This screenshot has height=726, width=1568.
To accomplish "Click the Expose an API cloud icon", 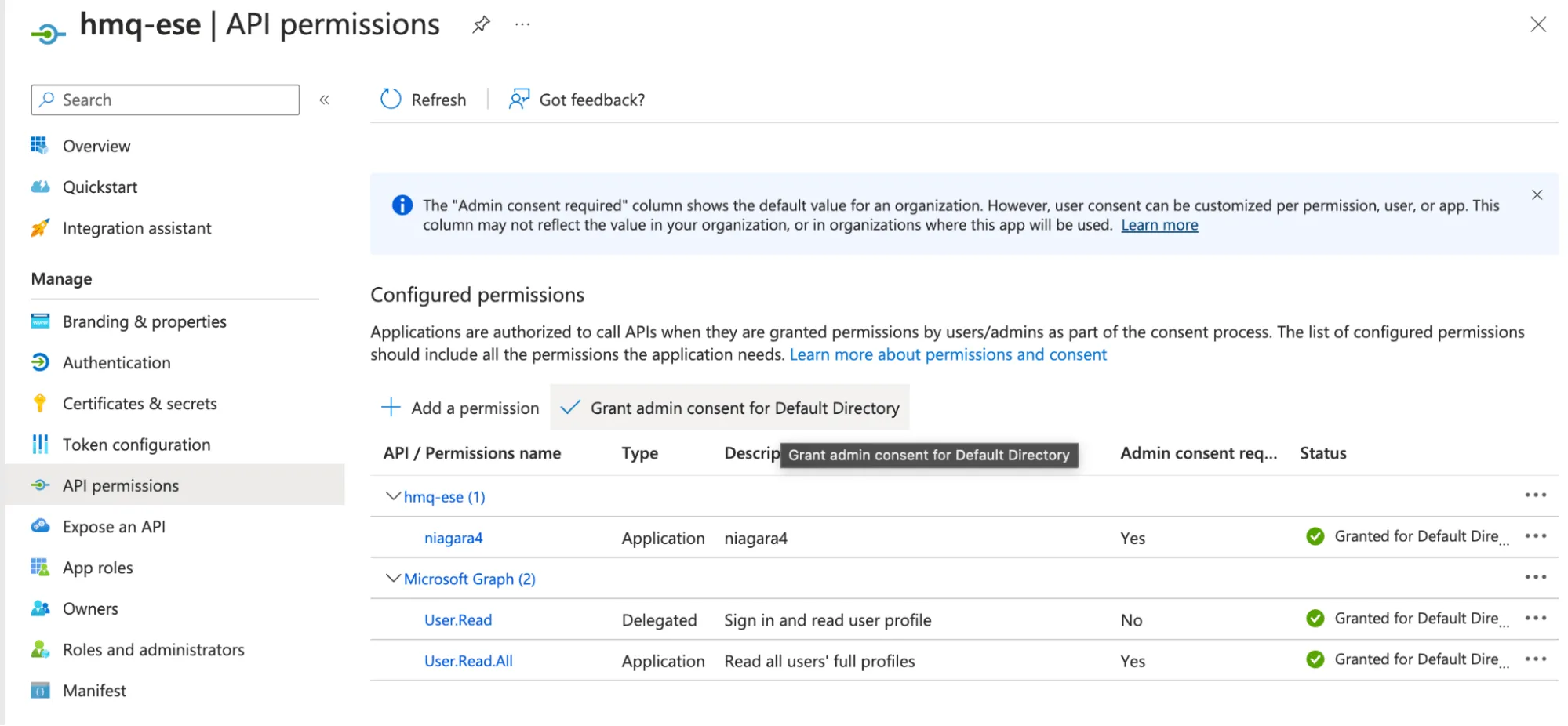I will [40, 525].
